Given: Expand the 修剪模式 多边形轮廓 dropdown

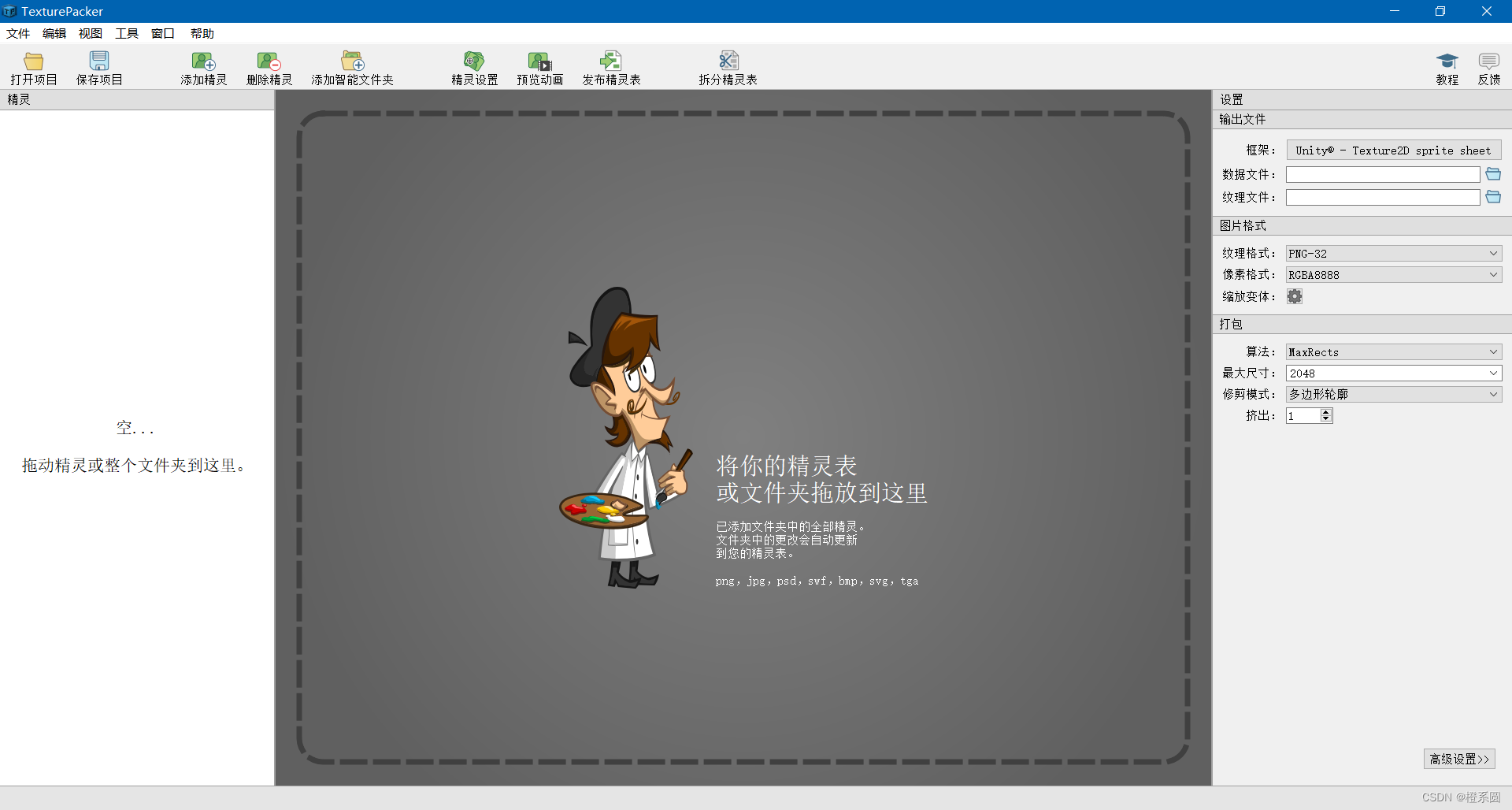Looking at the screenshot, I should coord(1394,394).
